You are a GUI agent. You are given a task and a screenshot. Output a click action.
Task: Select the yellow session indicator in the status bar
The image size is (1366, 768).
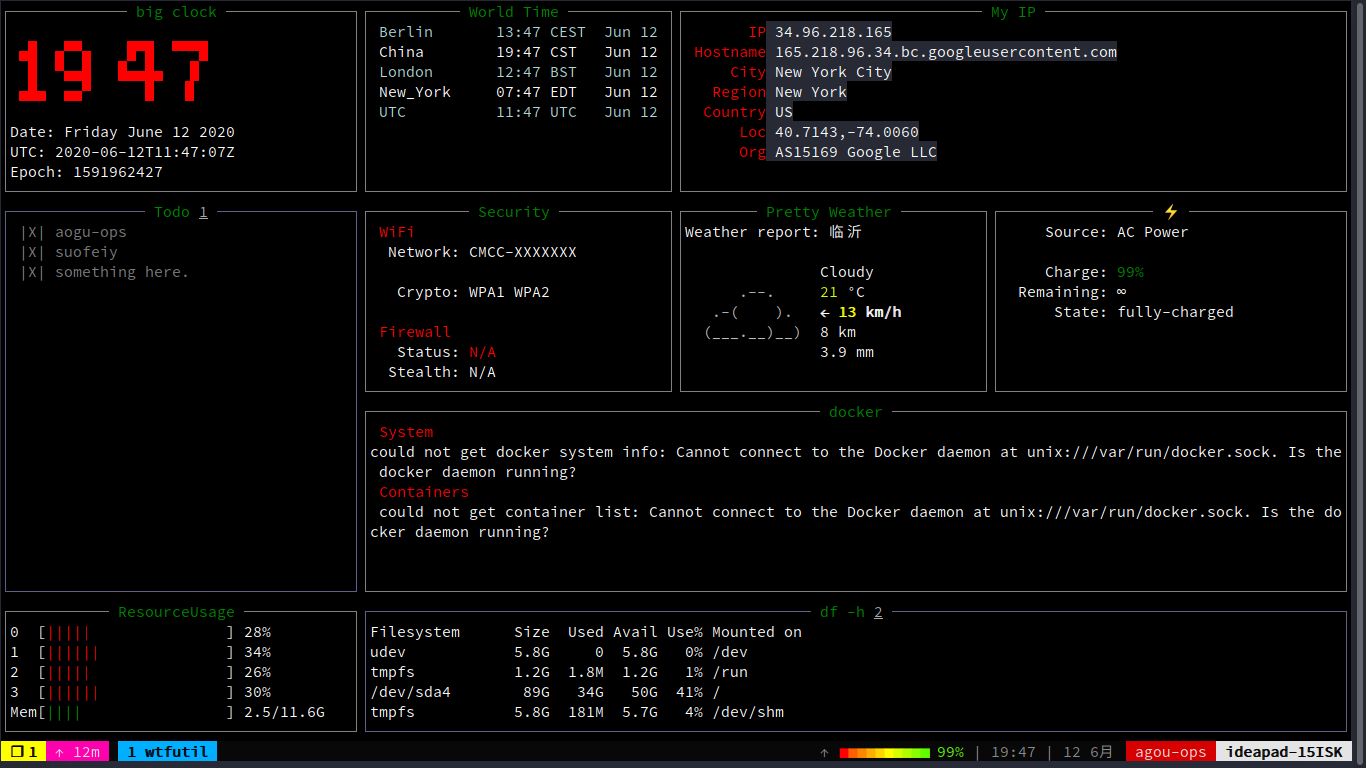tap(23, 752)
